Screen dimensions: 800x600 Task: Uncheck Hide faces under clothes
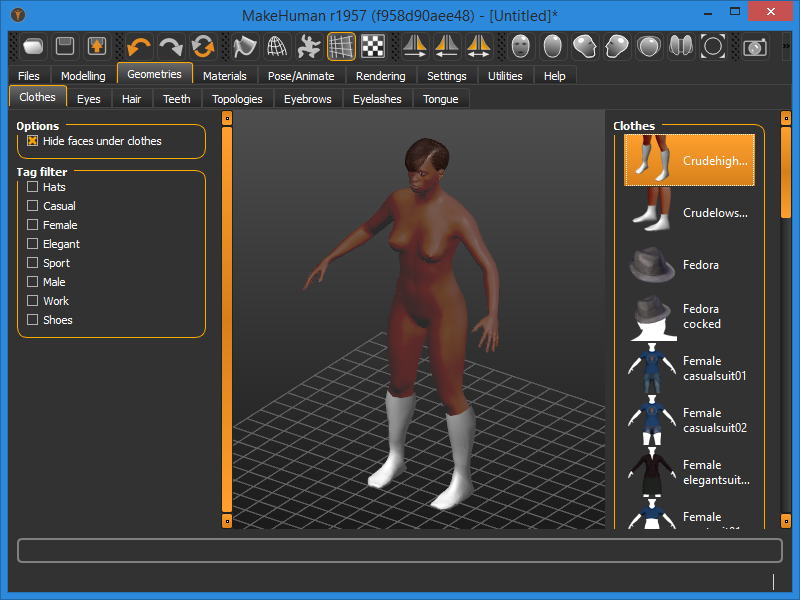tap(32, 141)
